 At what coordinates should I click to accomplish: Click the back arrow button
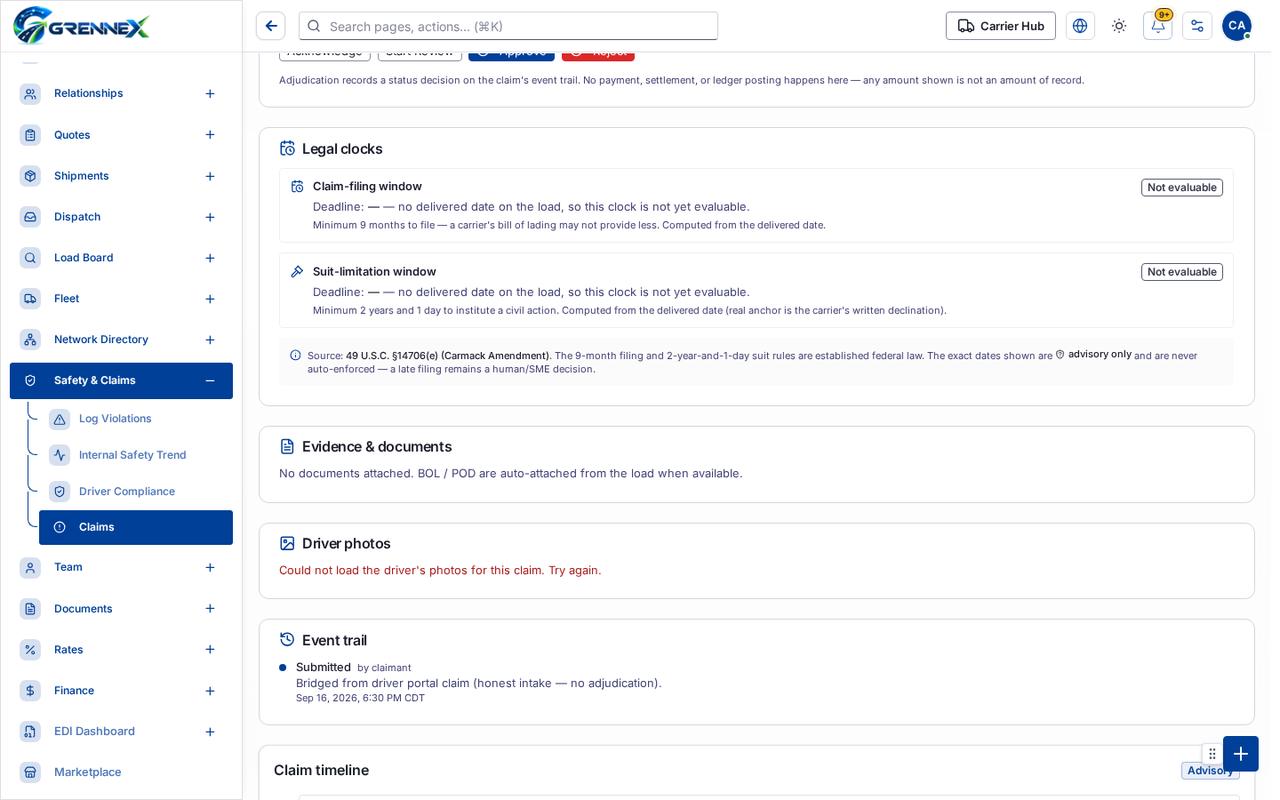pos(271,26)
